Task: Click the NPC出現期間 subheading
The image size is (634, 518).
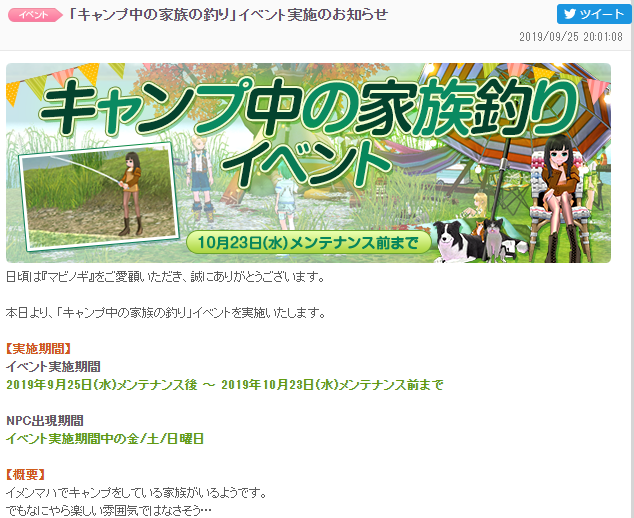Action: coord(45,421)
